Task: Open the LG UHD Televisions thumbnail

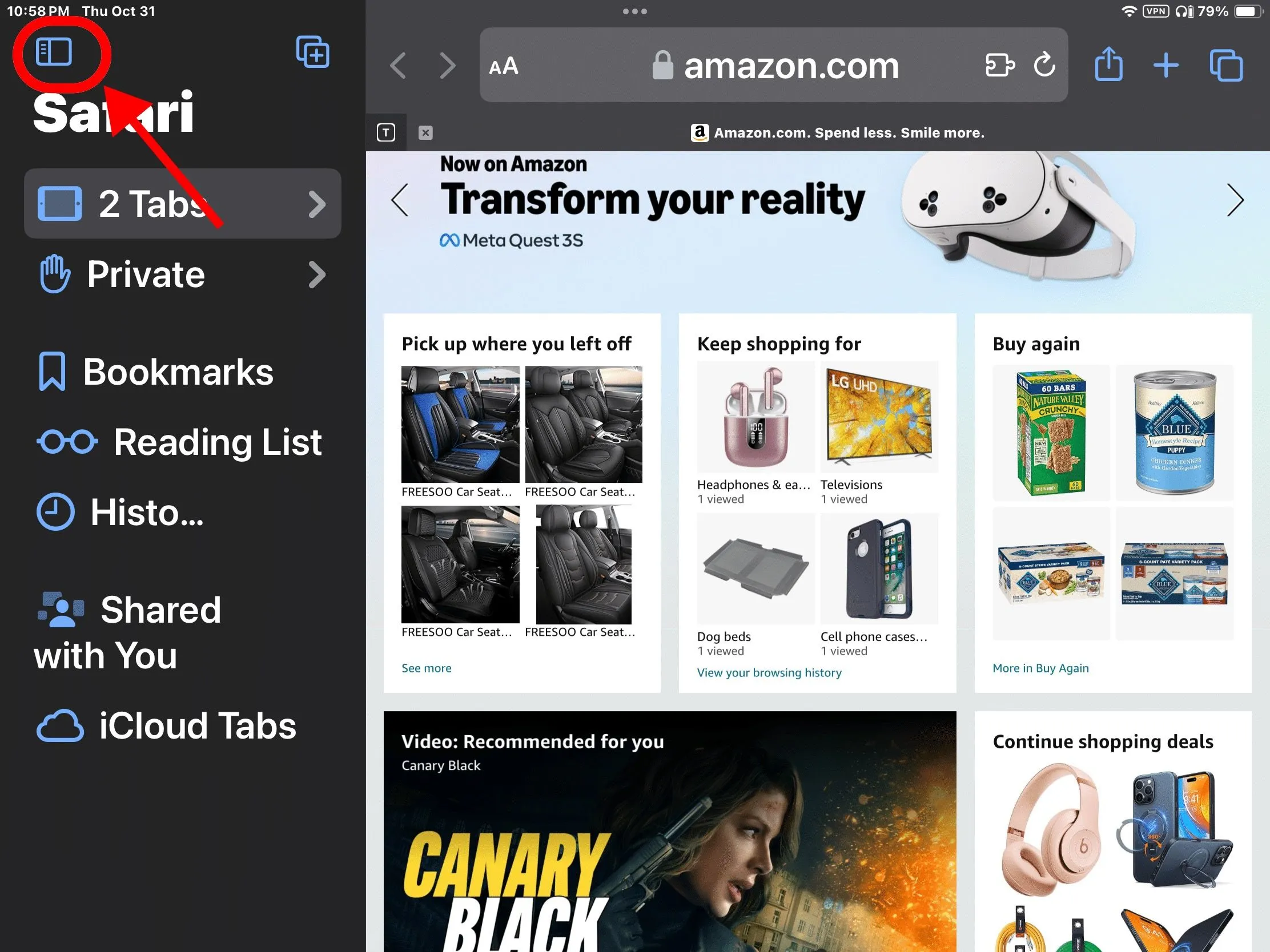Action: [x=879, y=417]
